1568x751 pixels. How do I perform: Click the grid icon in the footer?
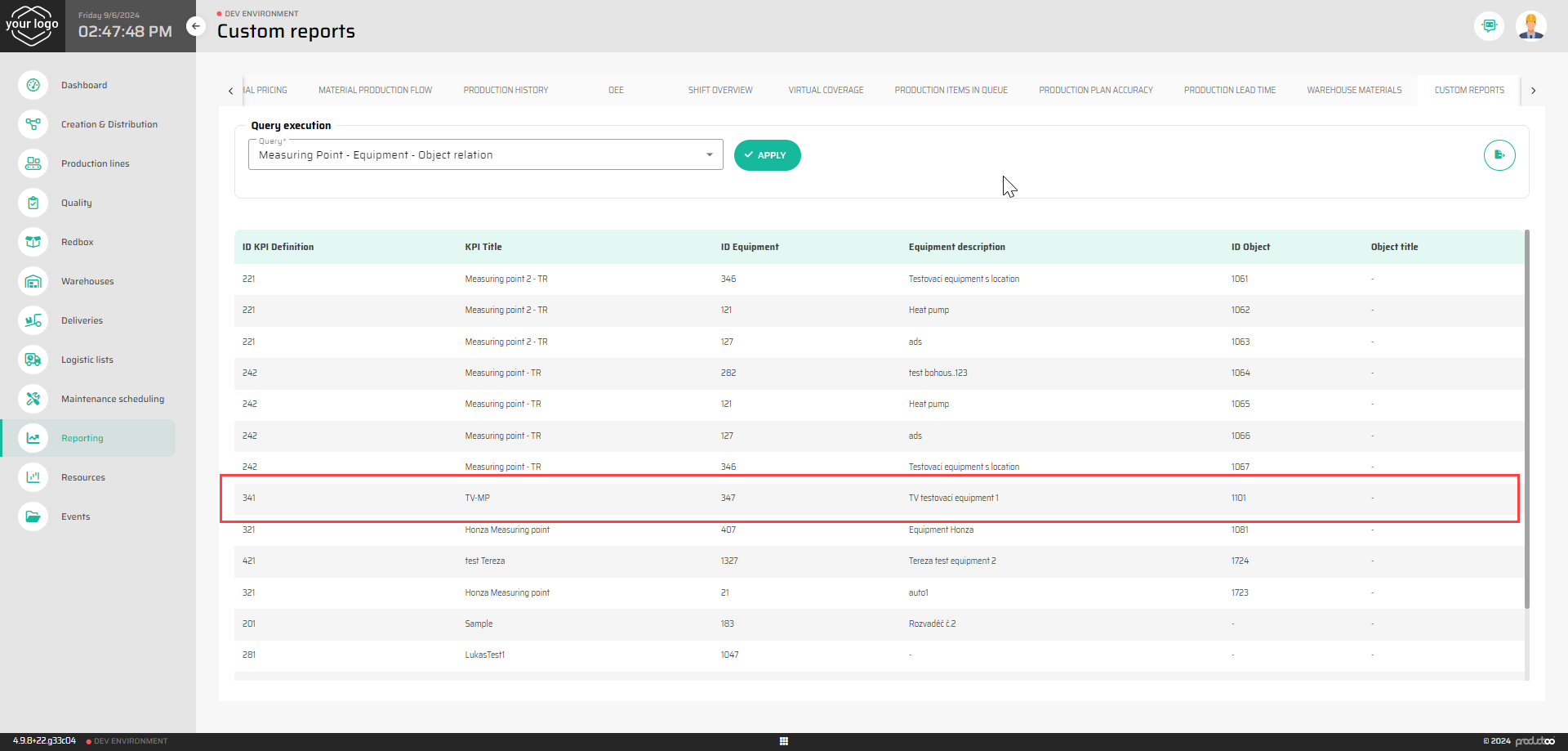point(783,741)
